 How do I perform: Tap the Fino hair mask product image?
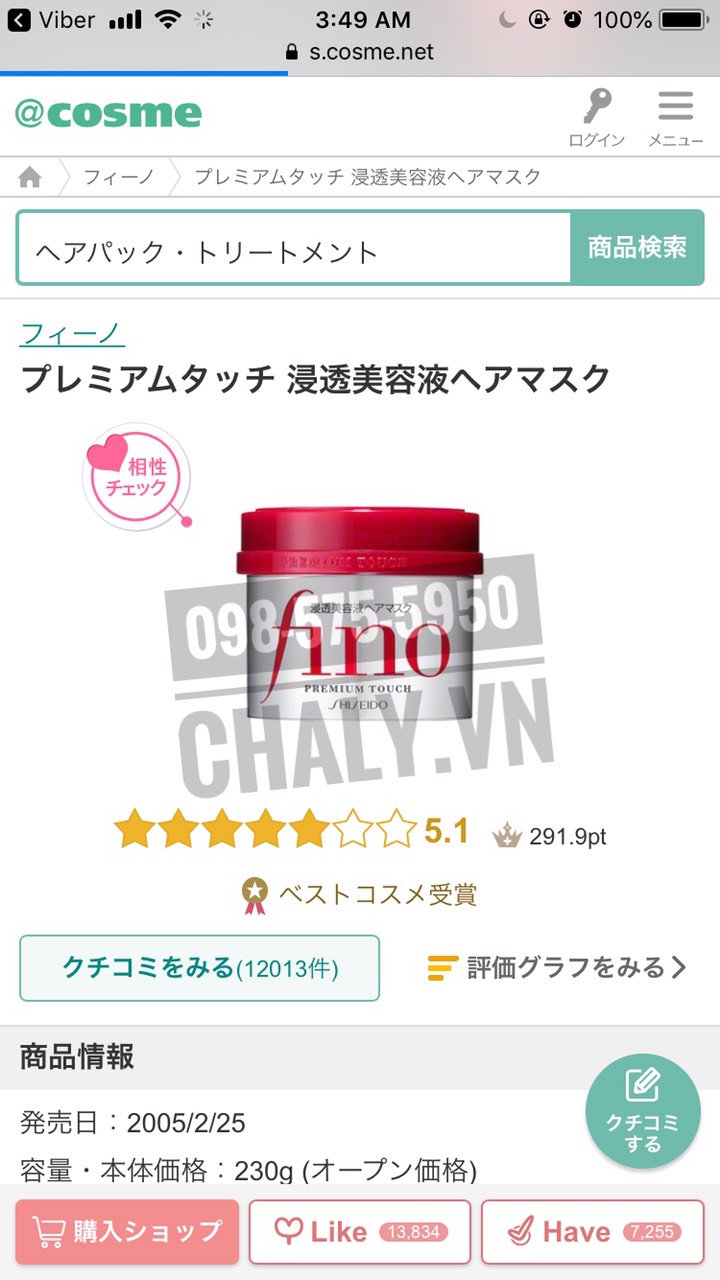coord(361,613)
